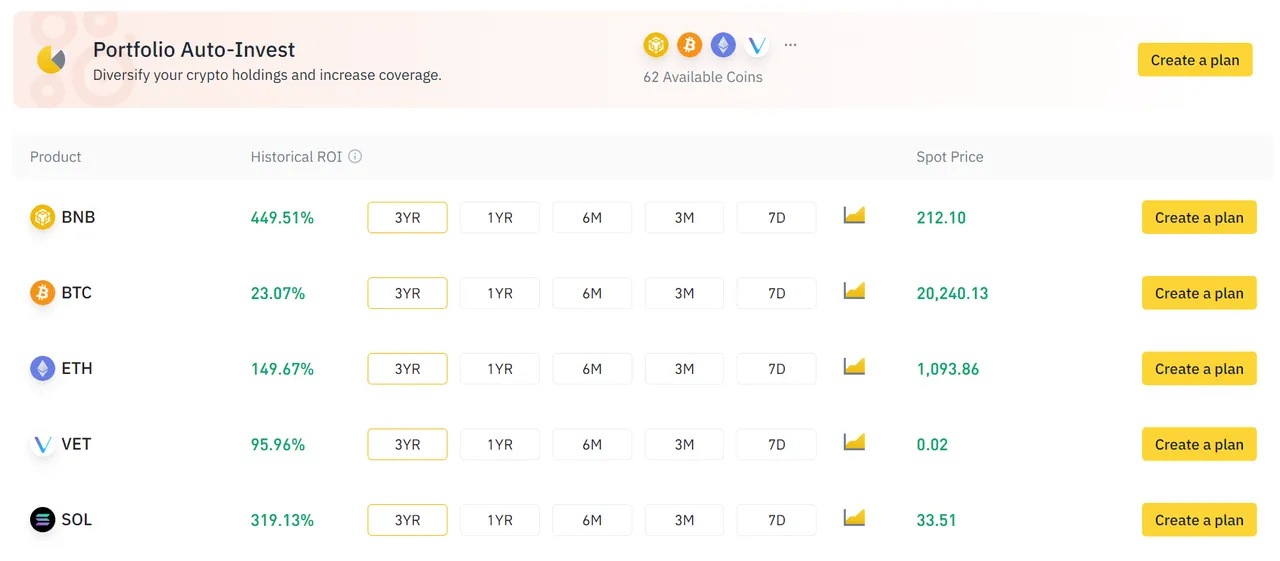Image resolution: width=1280 pixels, height=561 pixels.
Task: Create a plan for BNB
Action: (1199, 217)
